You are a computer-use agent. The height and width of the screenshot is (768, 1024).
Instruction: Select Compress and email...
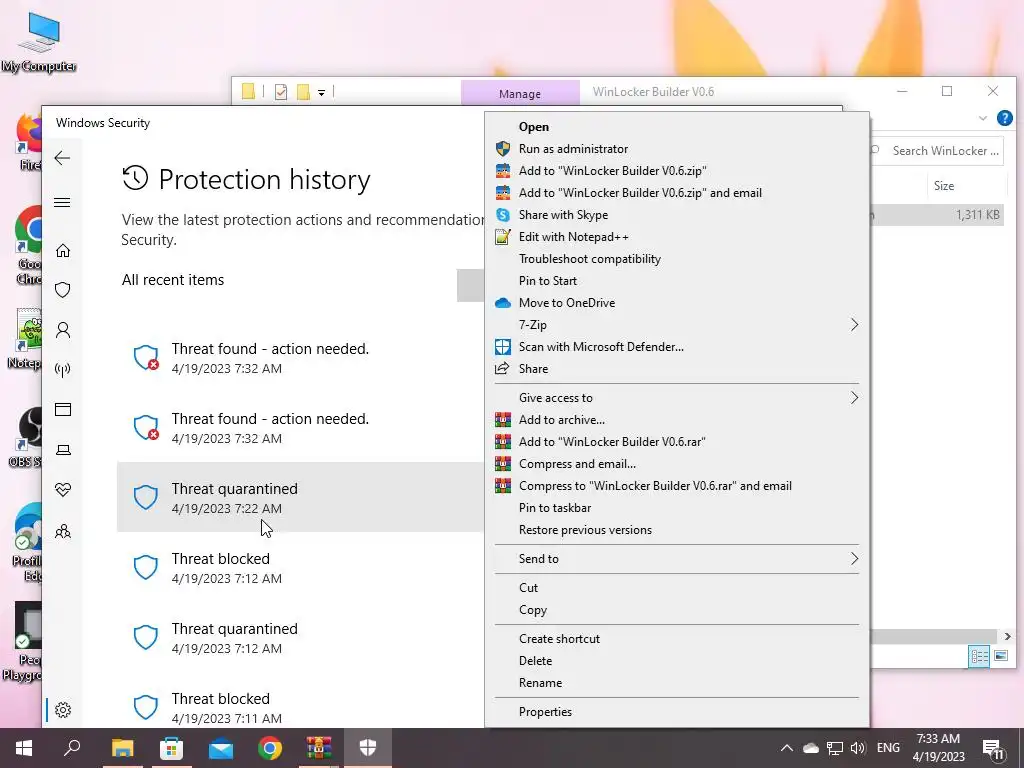pos(677,464)
